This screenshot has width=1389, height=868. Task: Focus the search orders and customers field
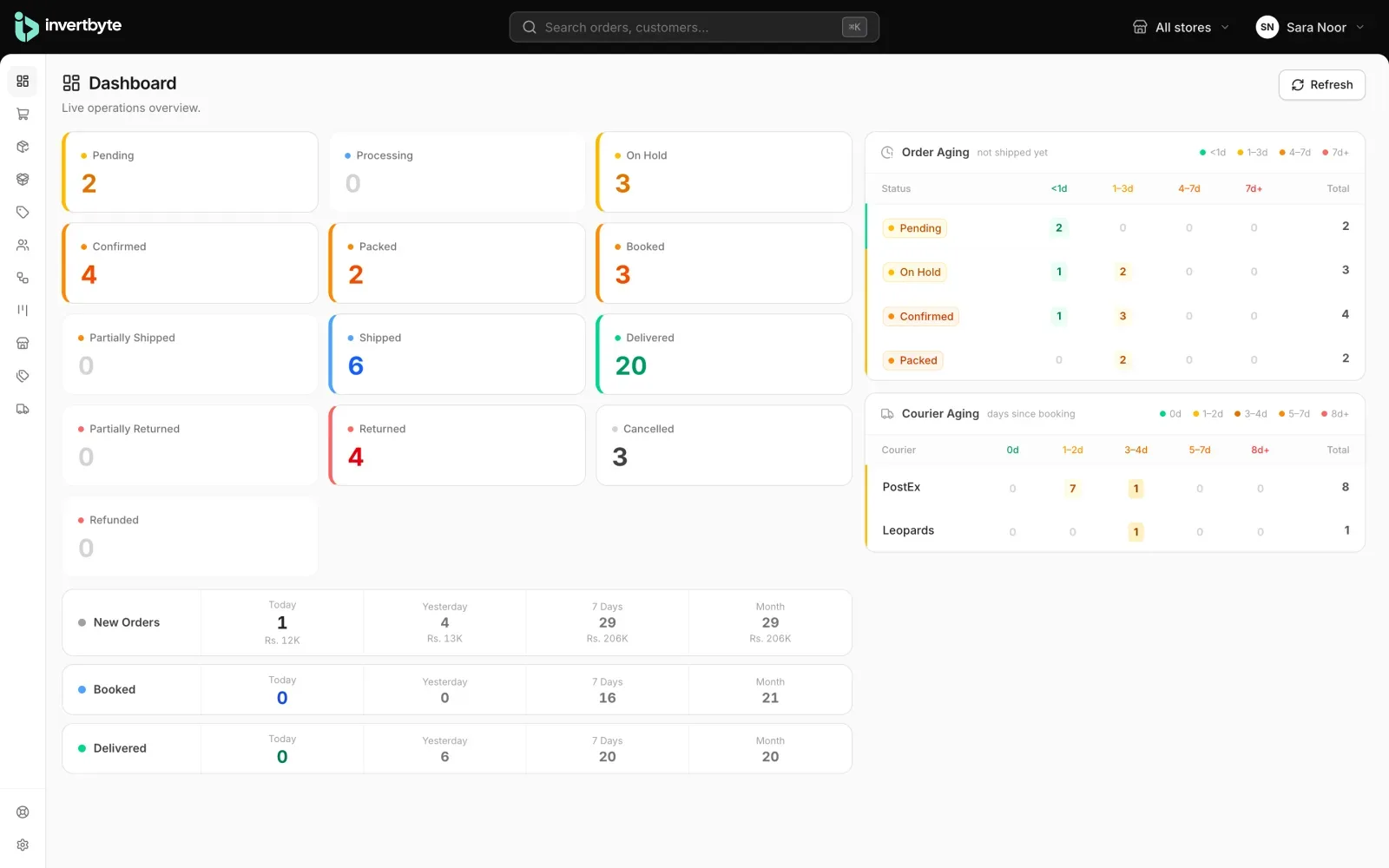(x=694, y=27)
